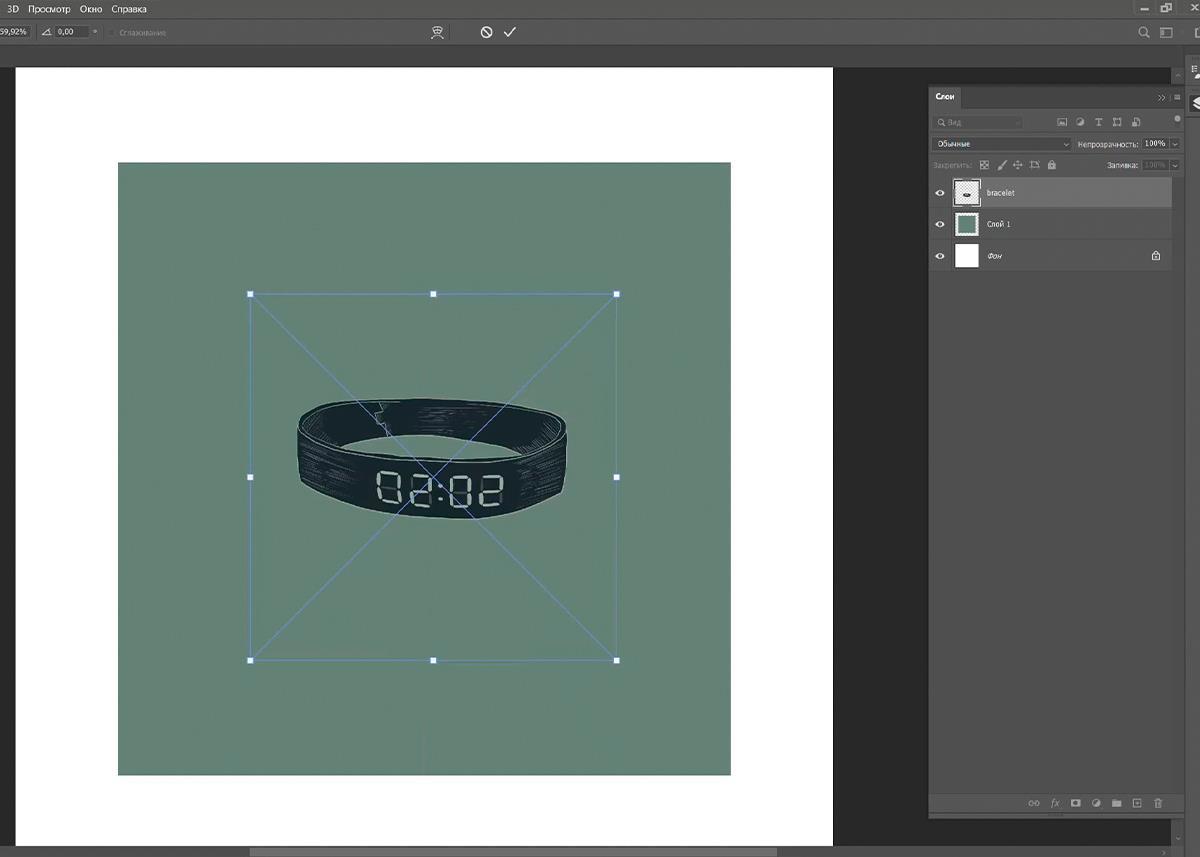Switch to warp mode icon in options bar

437,32
